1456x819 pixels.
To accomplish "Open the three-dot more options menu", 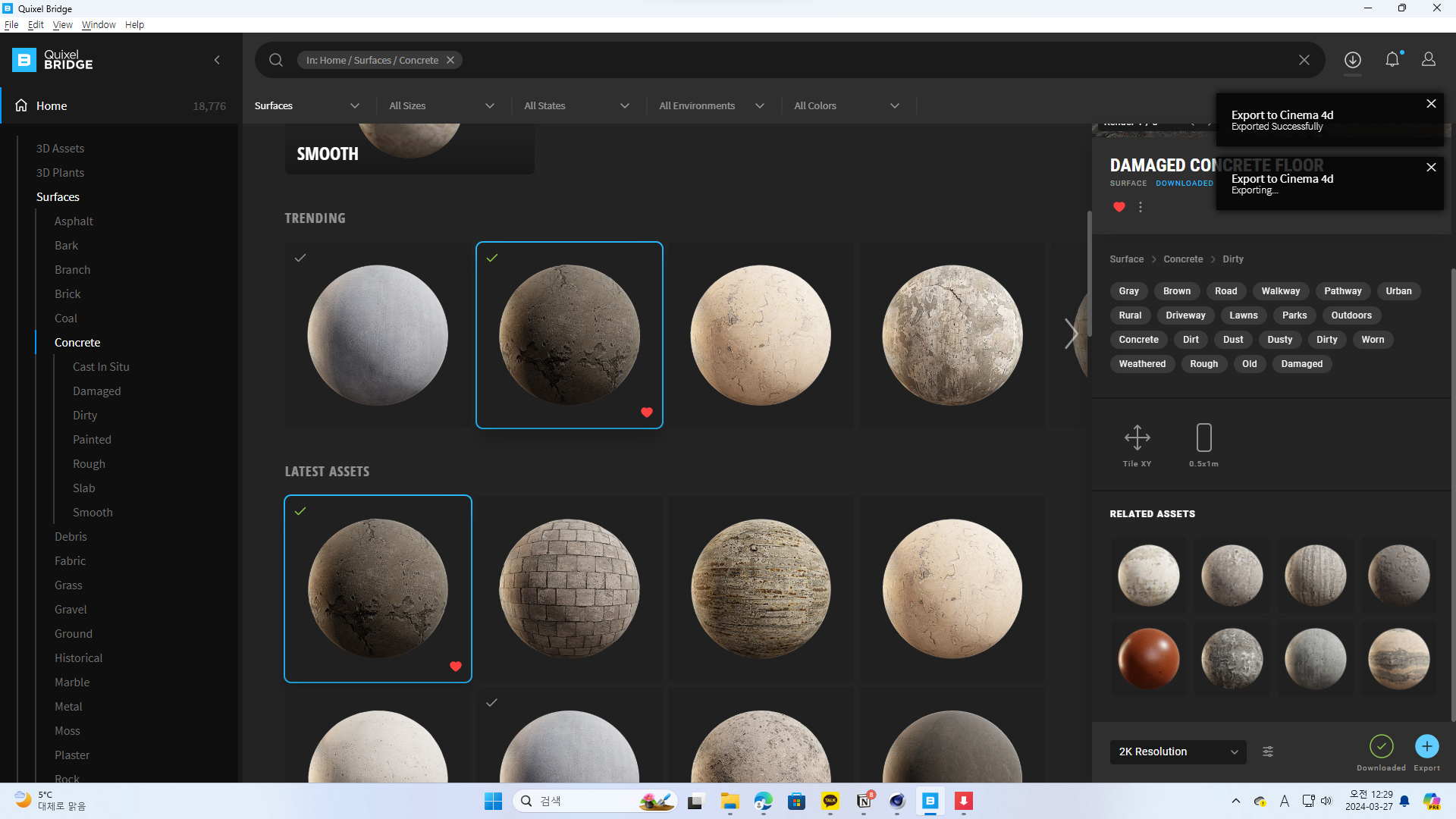I will coord(1141,207).
